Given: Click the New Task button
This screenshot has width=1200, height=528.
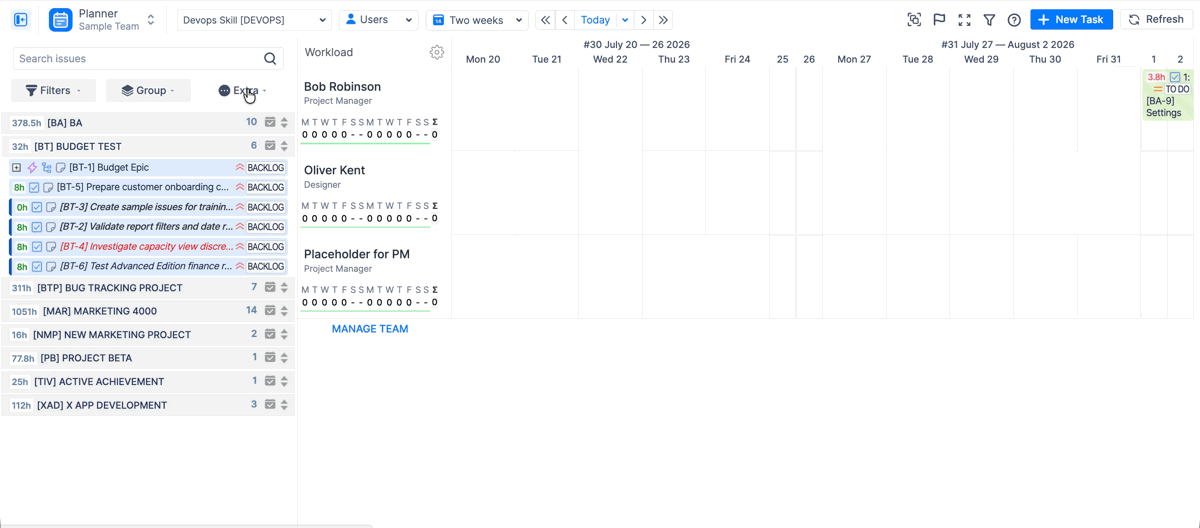Looking at the screenshot, I should (x=1071, y=20).
